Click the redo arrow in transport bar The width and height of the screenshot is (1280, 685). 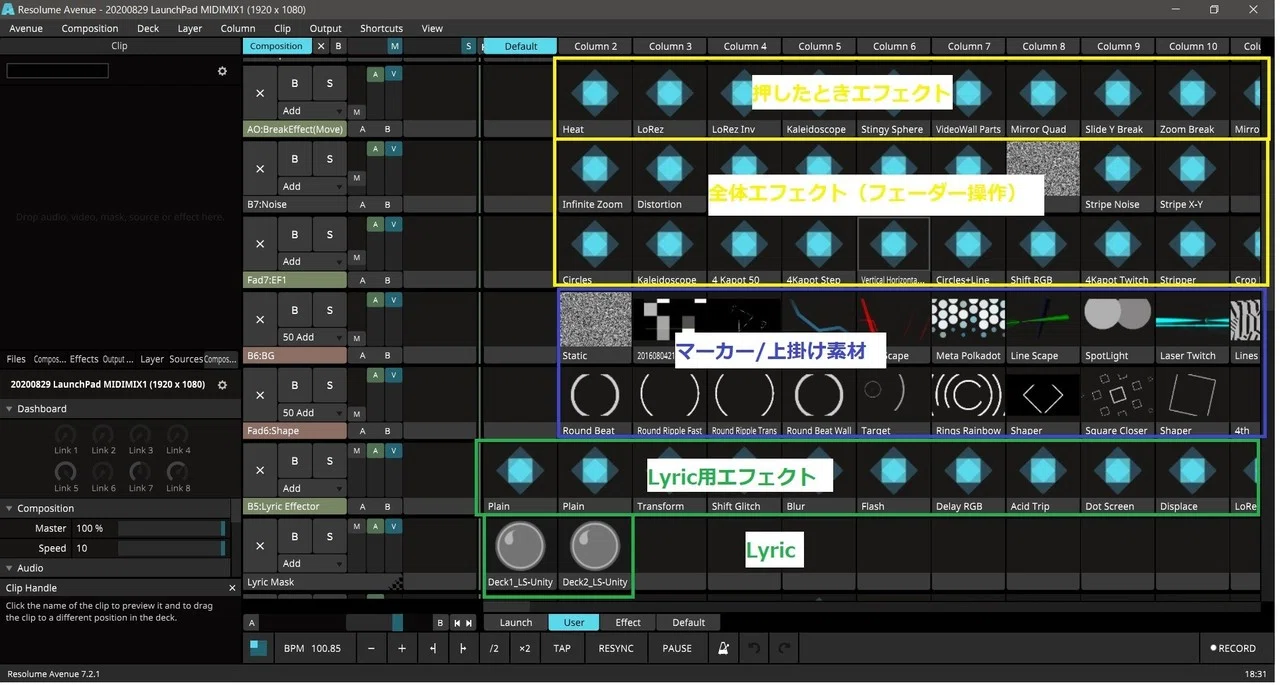coord(784,648)
